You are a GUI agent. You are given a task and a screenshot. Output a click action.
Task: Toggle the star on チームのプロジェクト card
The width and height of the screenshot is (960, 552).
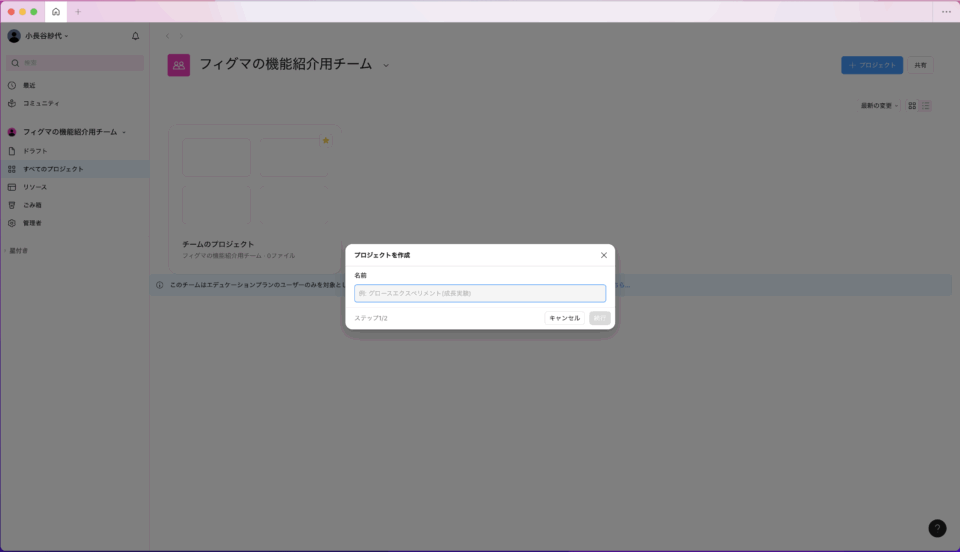pyautogui.click(x=325, y=141)
